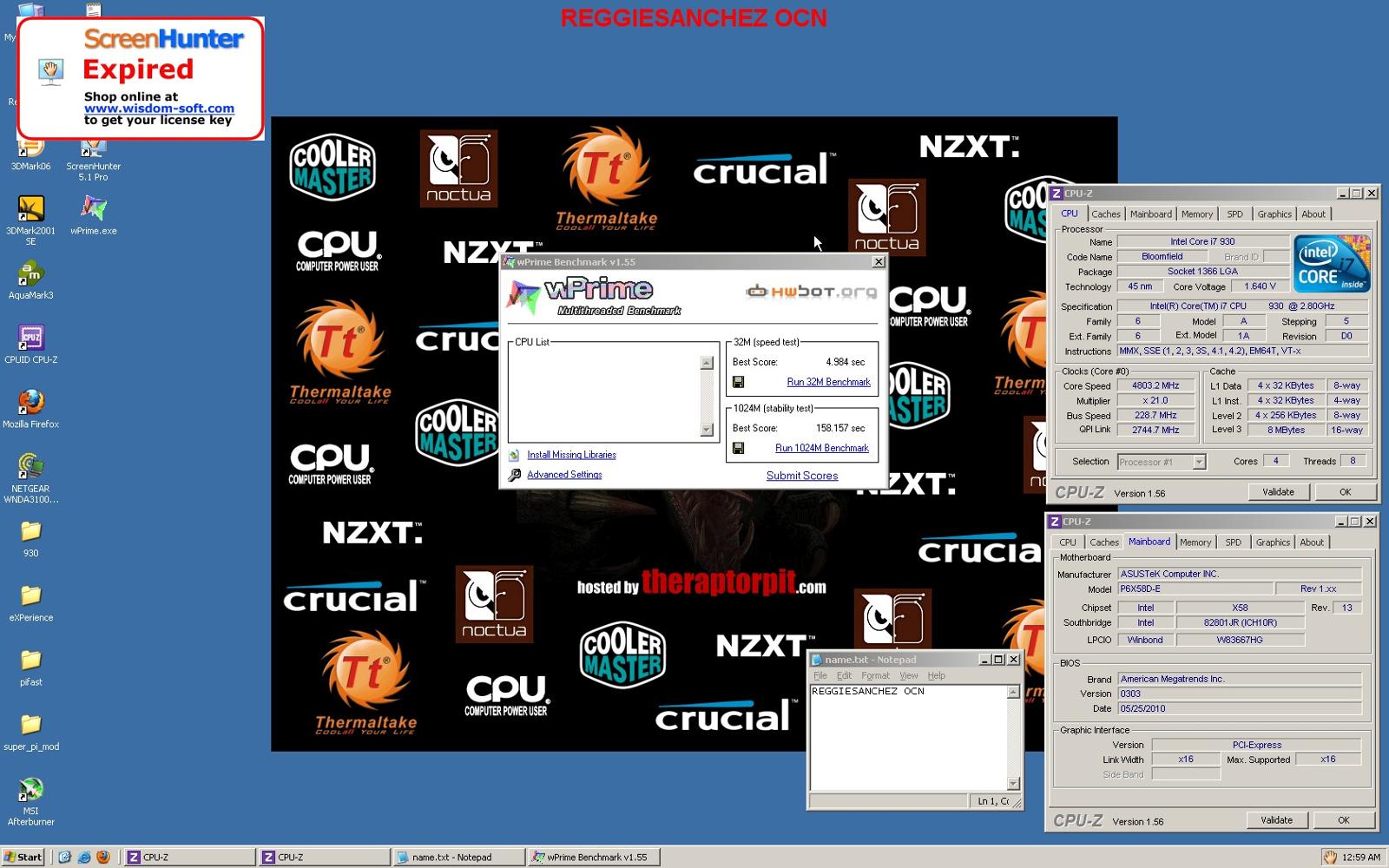The width and height of the screenshot is (1389, 868).
Task: Click the Internet Explorer quick launch icon
Action: tap(84, 857)
